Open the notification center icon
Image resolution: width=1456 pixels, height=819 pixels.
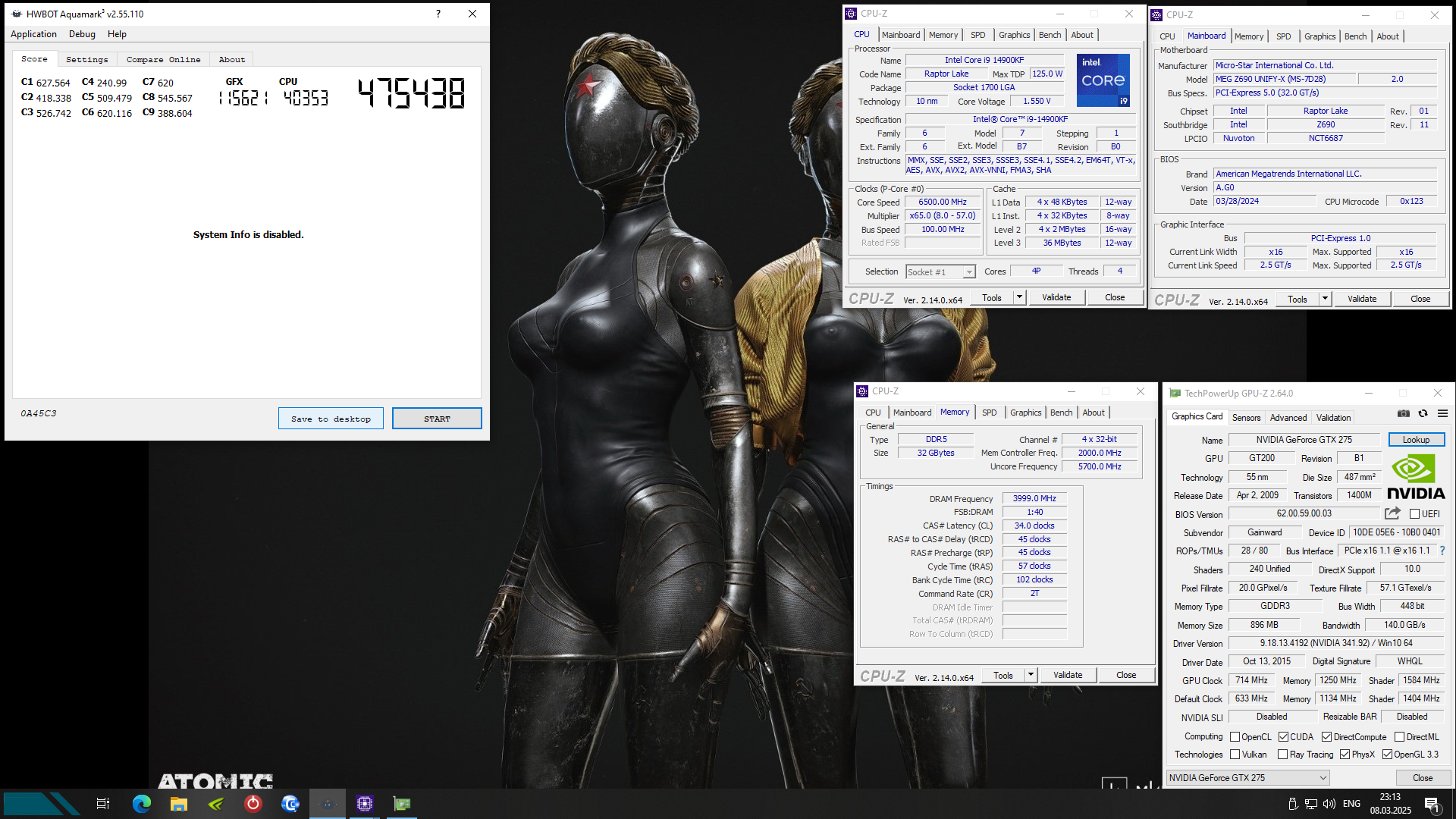[x=1432, y=804]
